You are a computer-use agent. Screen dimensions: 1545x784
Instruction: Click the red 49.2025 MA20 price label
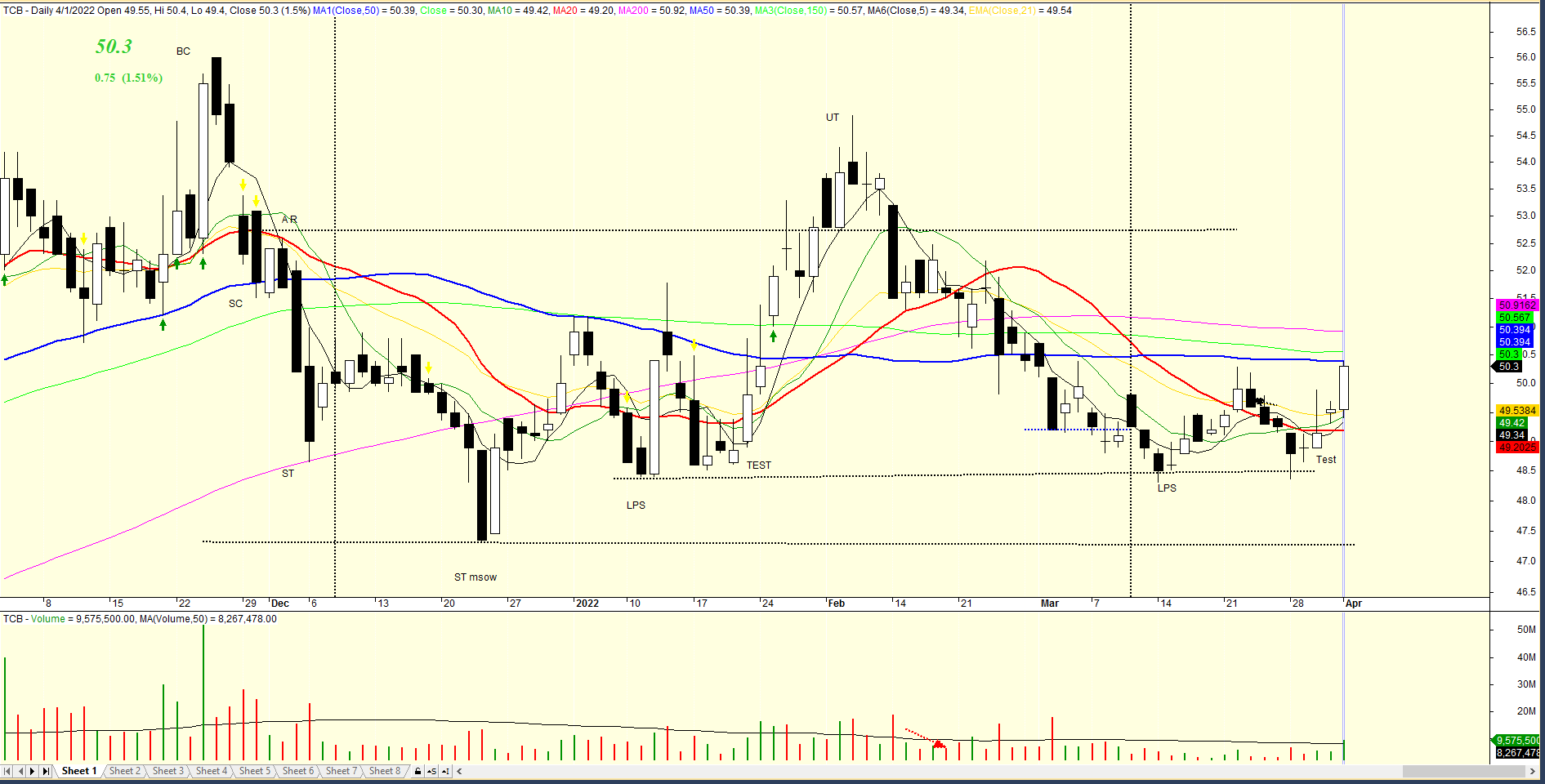tap(1517, 448)
